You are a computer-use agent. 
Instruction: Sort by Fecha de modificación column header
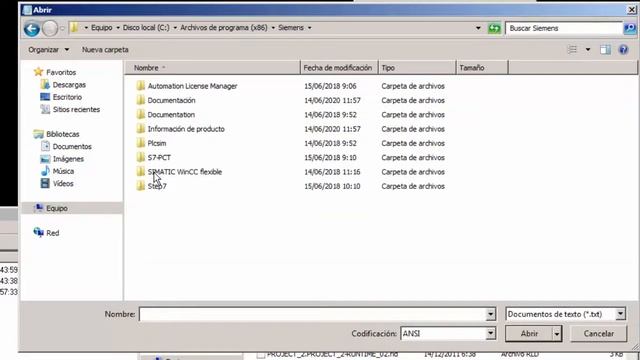338,68
